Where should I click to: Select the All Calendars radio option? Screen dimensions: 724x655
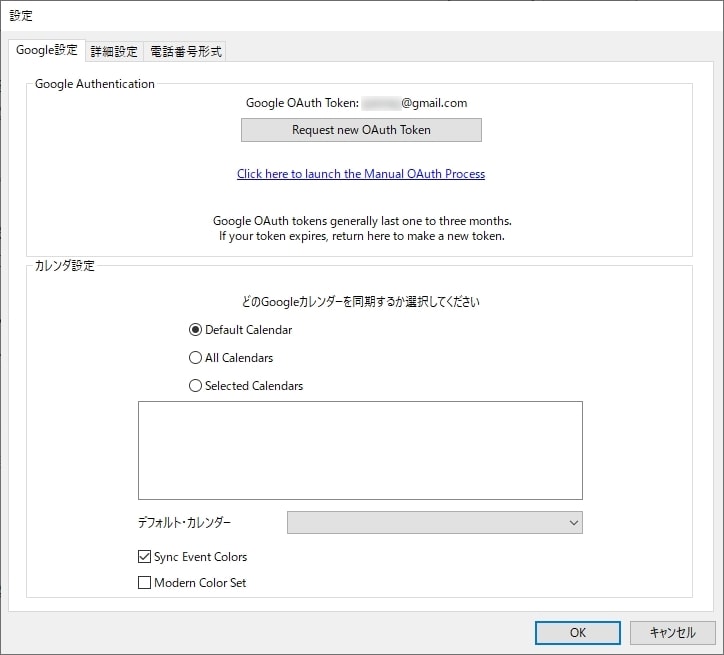tap(231, 358)
